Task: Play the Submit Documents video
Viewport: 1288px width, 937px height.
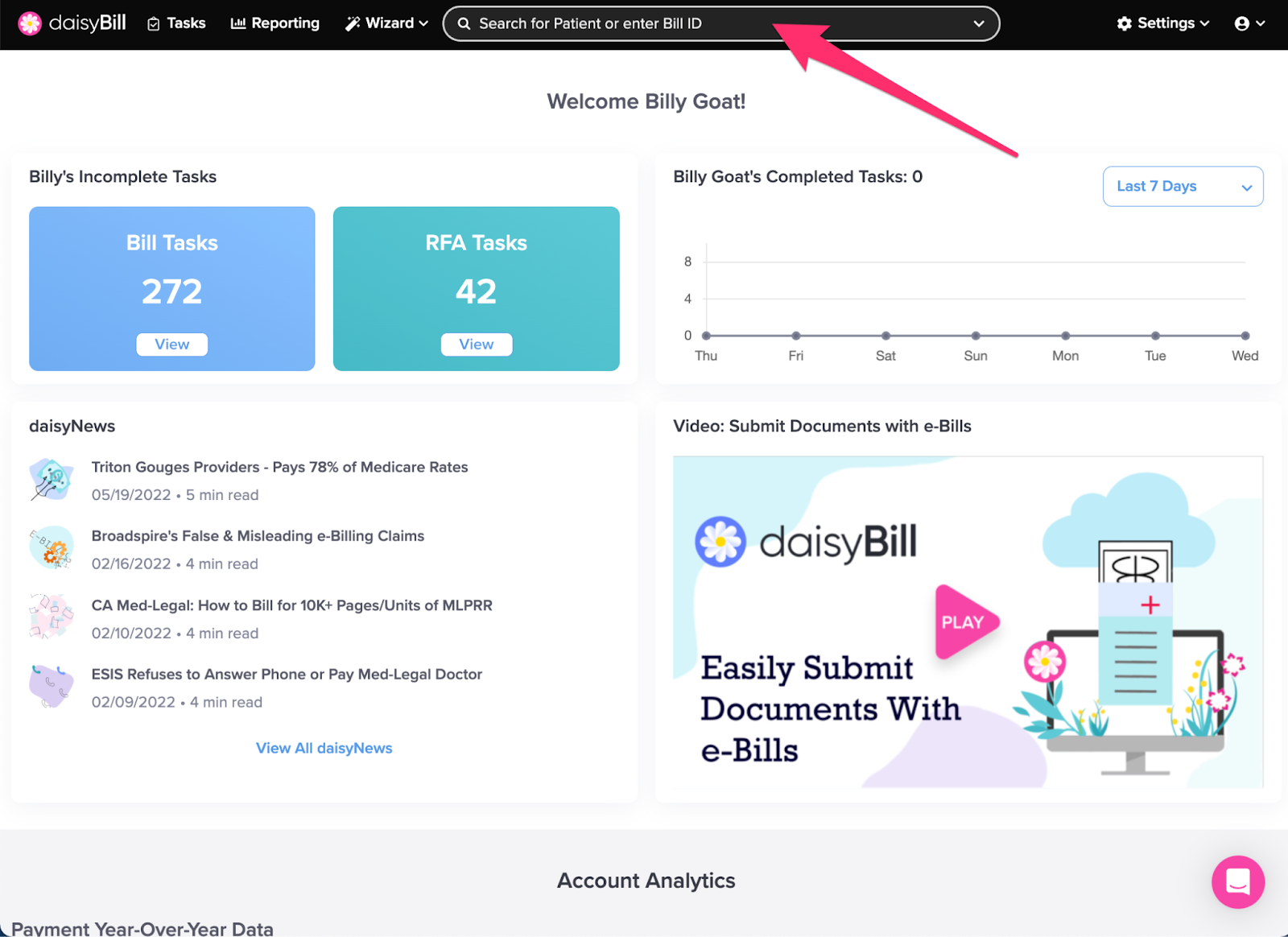Action: coord(966,621)
